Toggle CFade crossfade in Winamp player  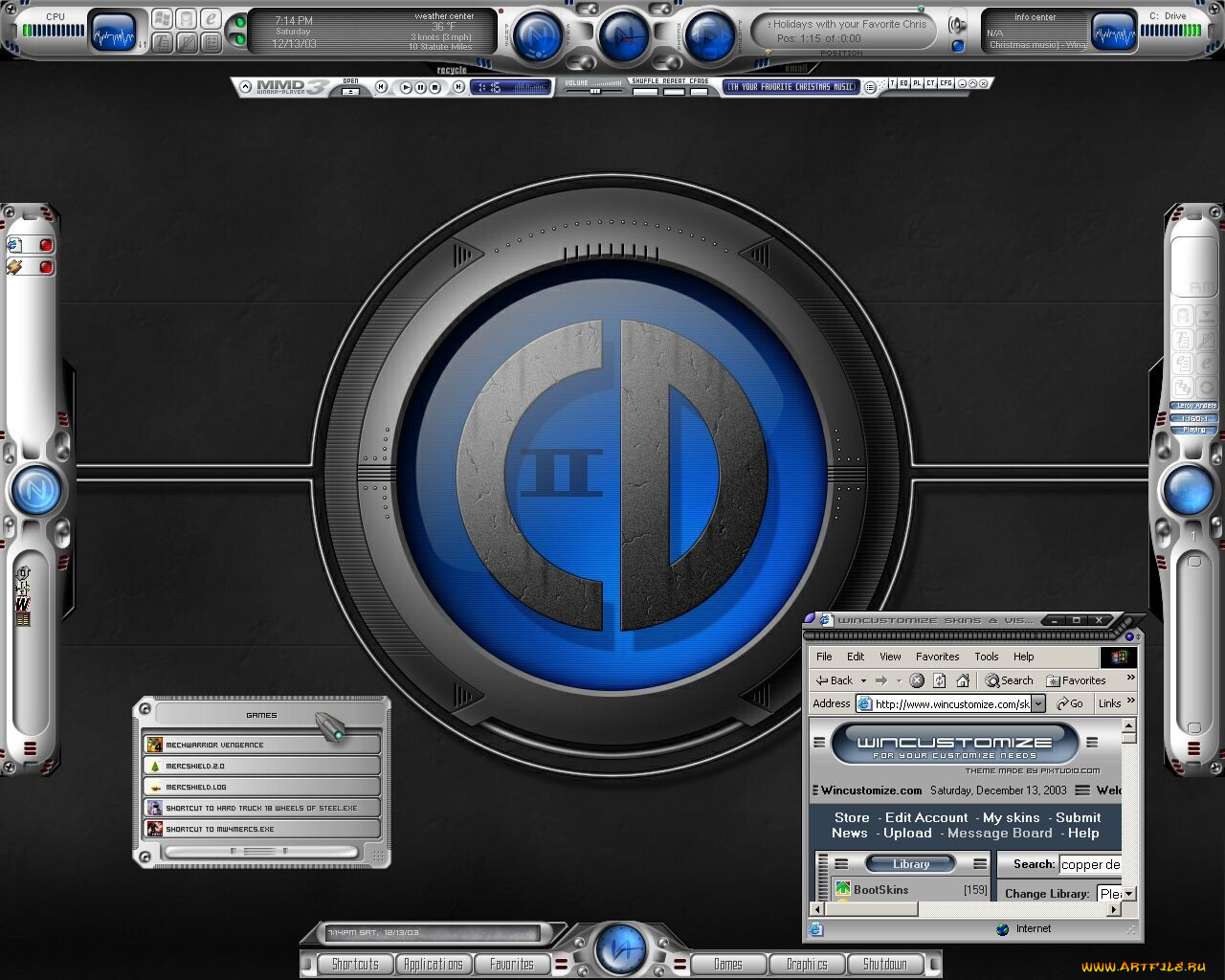tap(700, 92)
